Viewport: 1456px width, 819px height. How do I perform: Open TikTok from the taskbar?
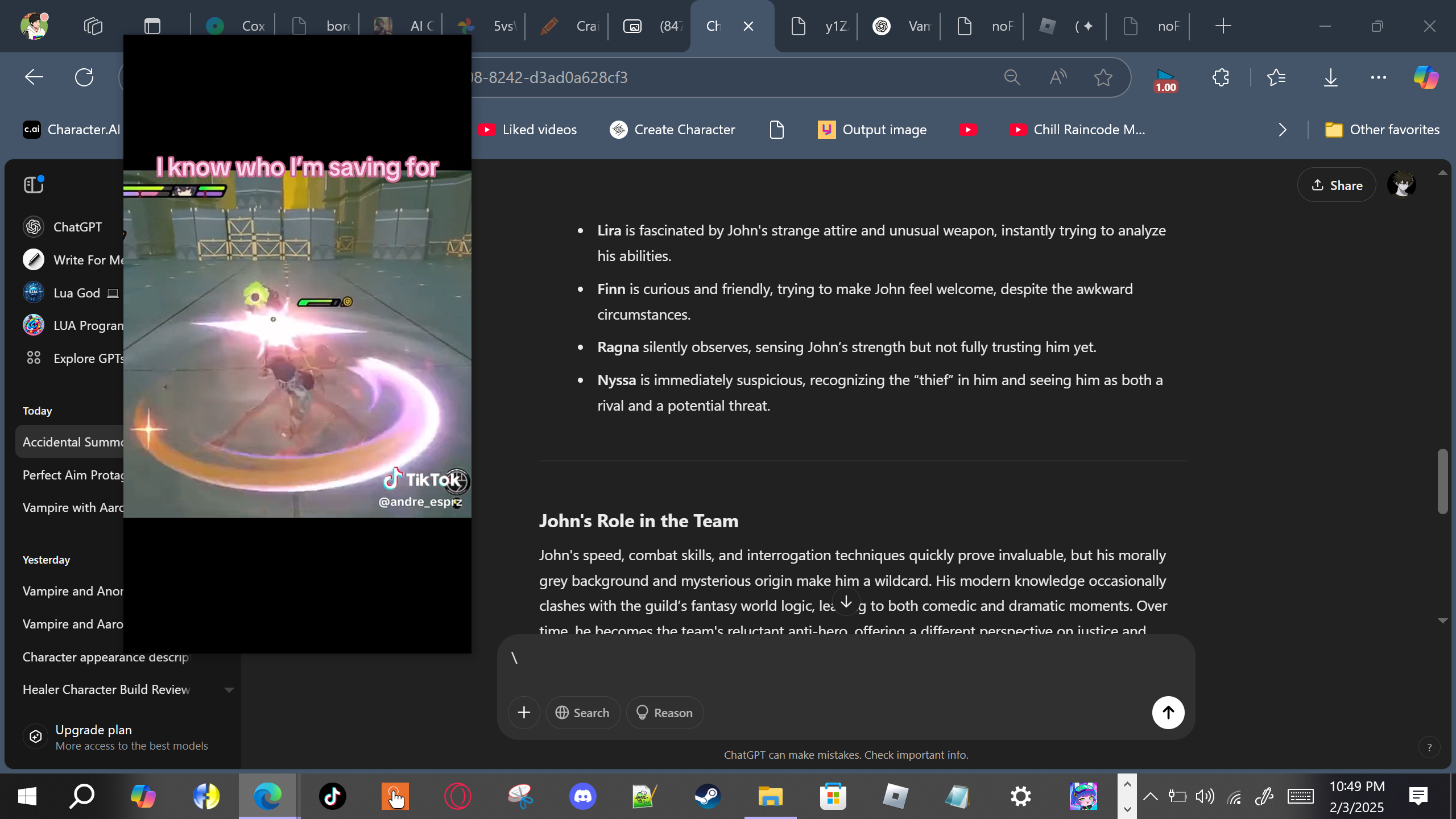[x=332, y=796]
